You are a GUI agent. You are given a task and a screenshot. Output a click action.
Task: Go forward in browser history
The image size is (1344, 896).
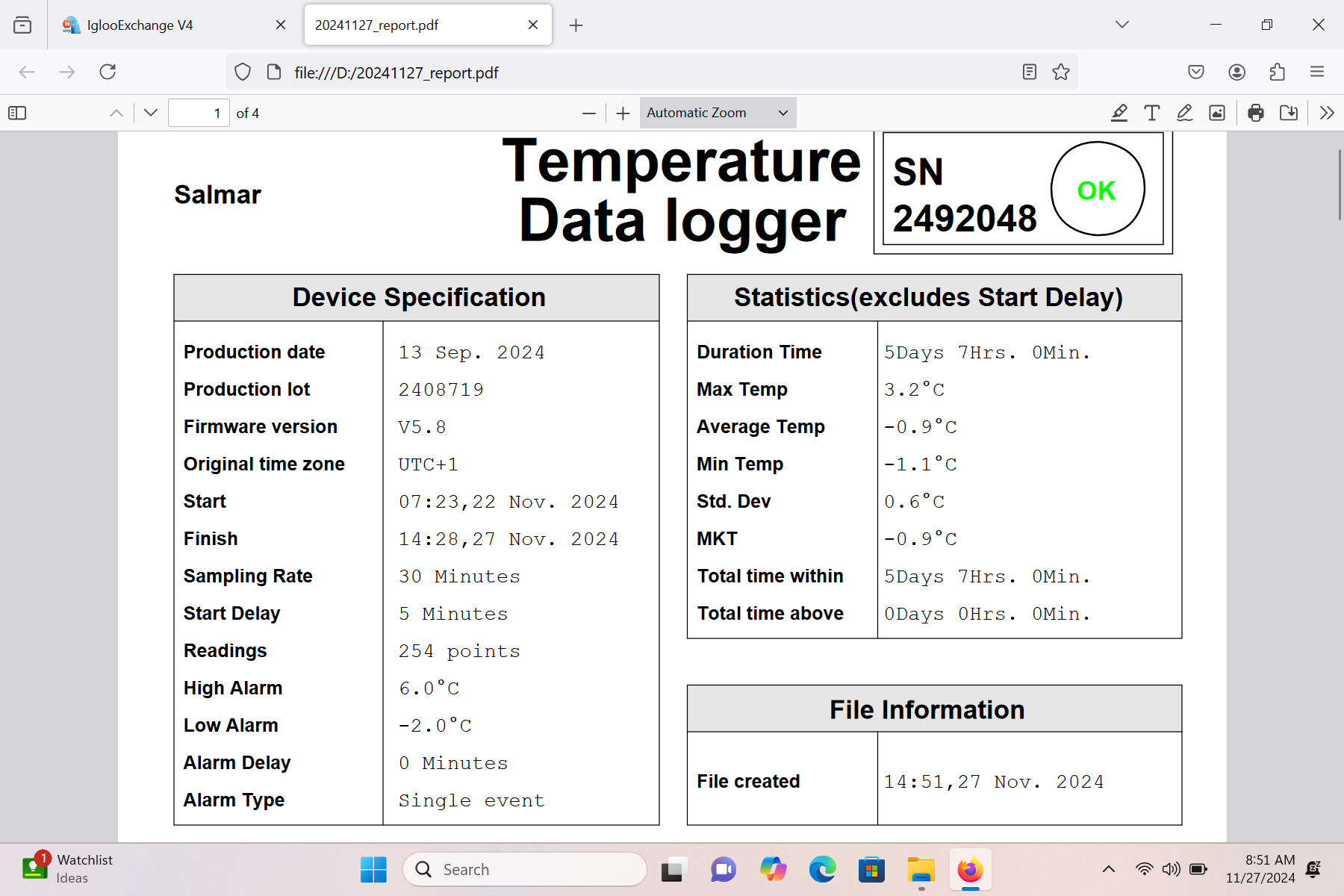point(67,72)
